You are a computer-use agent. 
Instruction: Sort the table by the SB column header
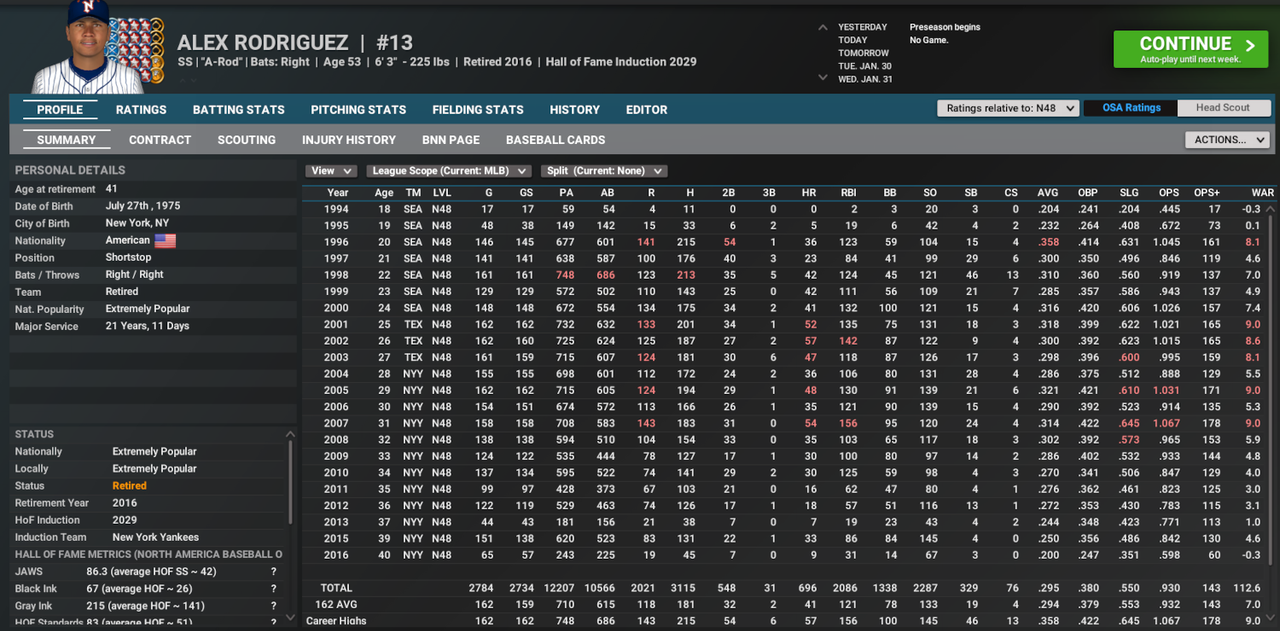[971, 193]
